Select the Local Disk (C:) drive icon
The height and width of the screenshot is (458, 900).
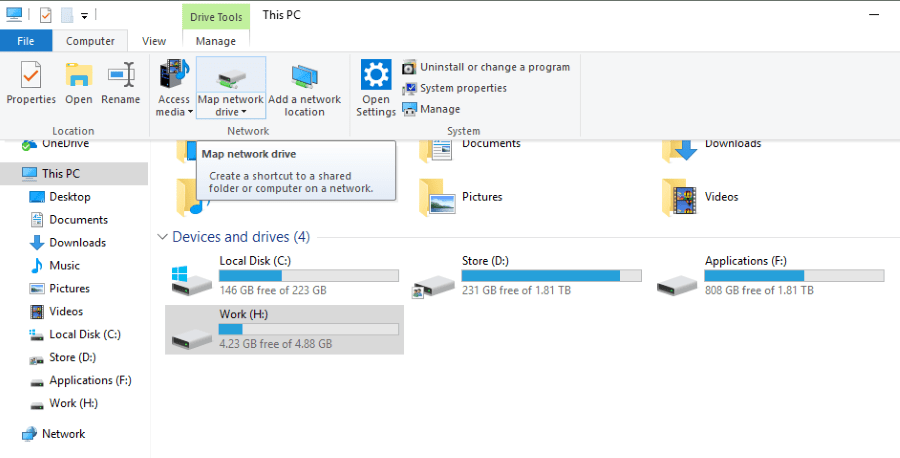click(192, 280)
